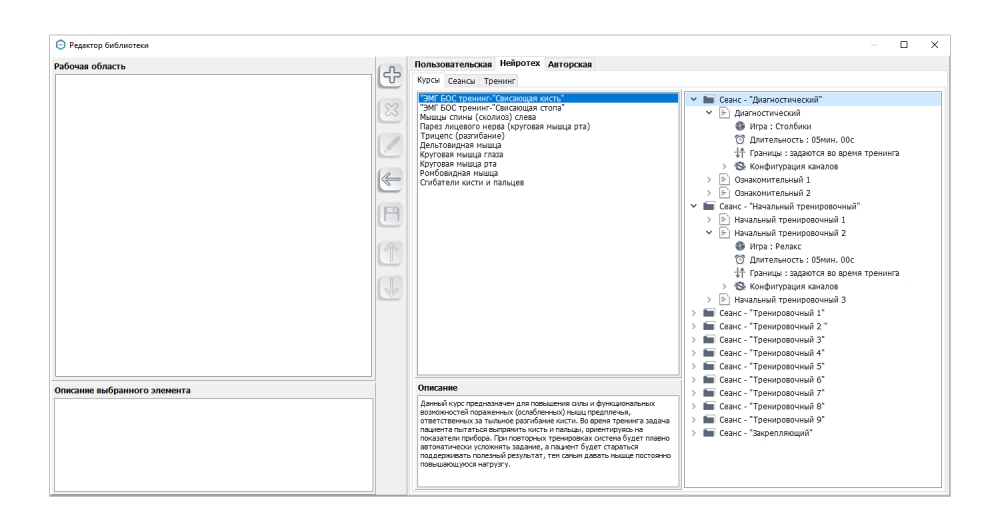
Task: Click the add (plus) toolbar button
Action: point(391,78)
